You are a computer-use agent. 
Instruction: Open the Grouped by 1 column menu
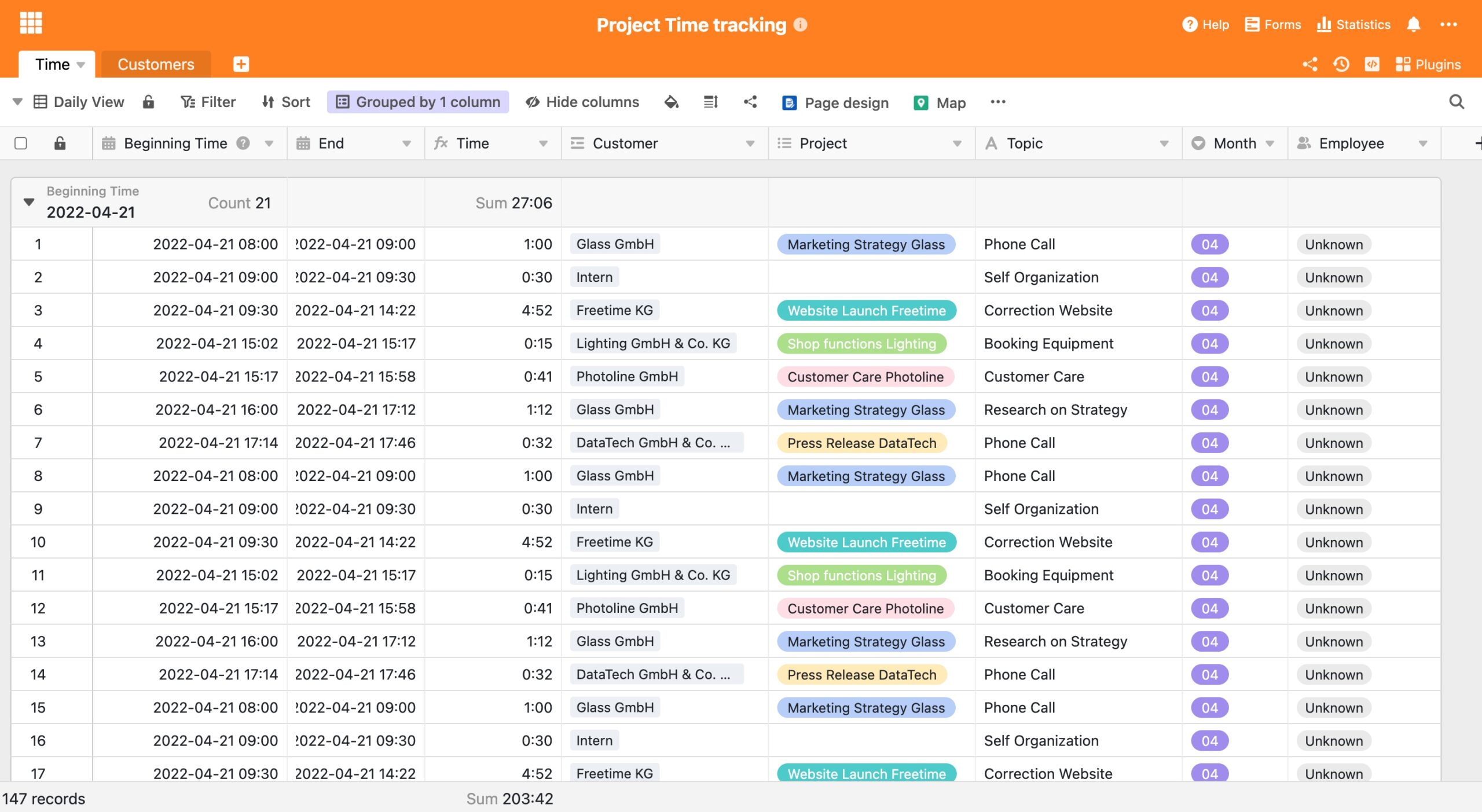[418, 102]
